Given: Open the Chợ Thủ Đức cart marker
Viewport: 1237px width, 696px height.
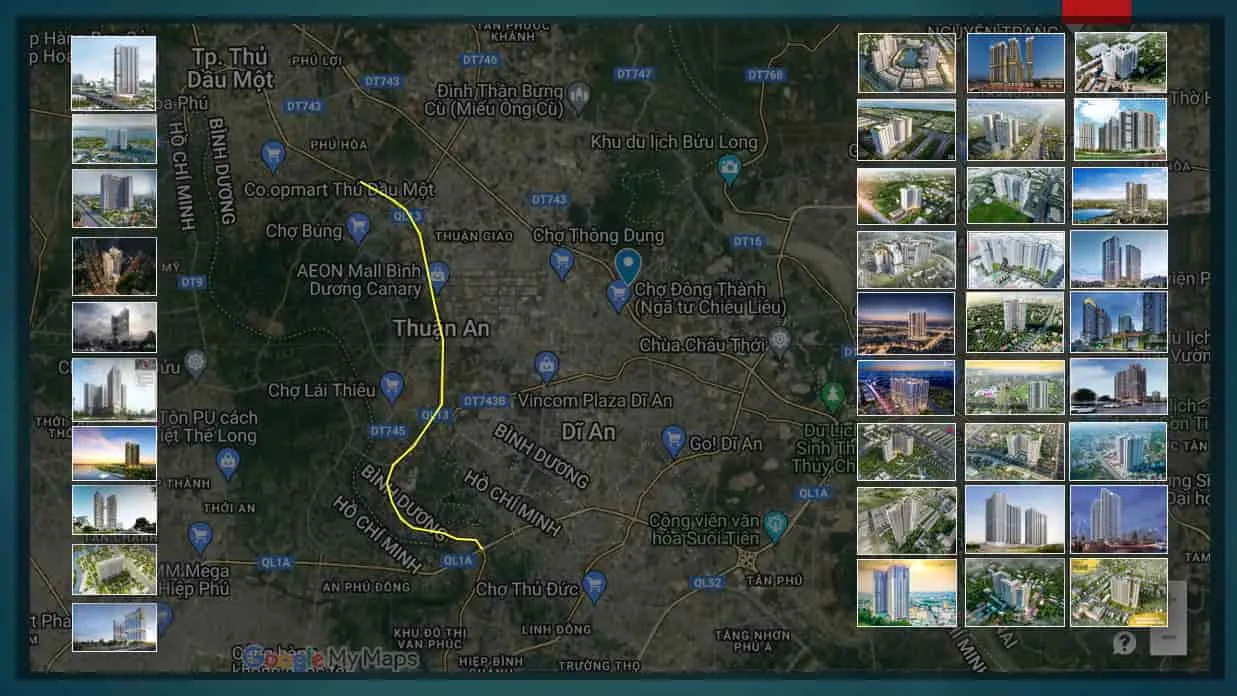Looking at the screenshot, I should [x=595, y=584].
